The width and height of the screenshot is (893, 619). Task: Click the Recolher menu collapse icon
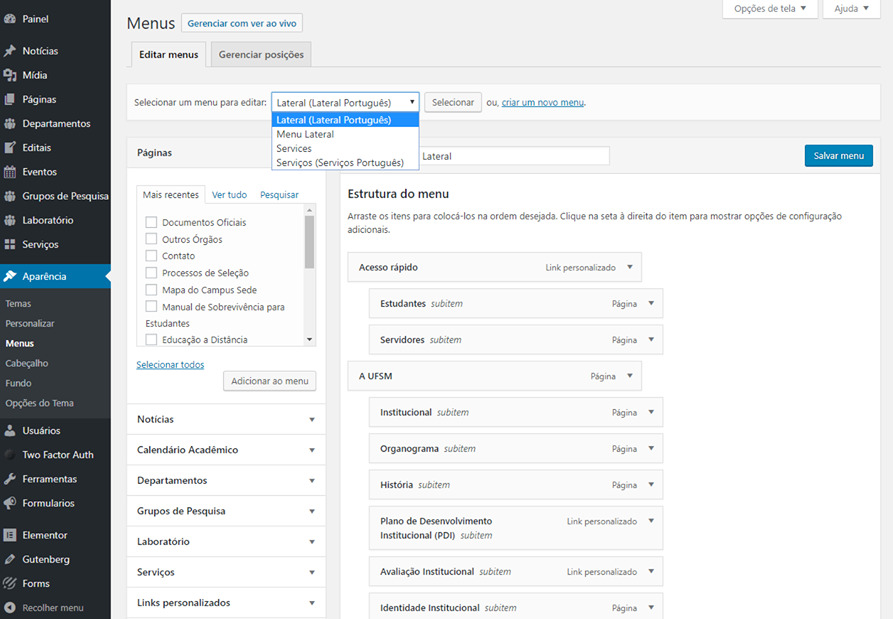click(x=10, y=607)
